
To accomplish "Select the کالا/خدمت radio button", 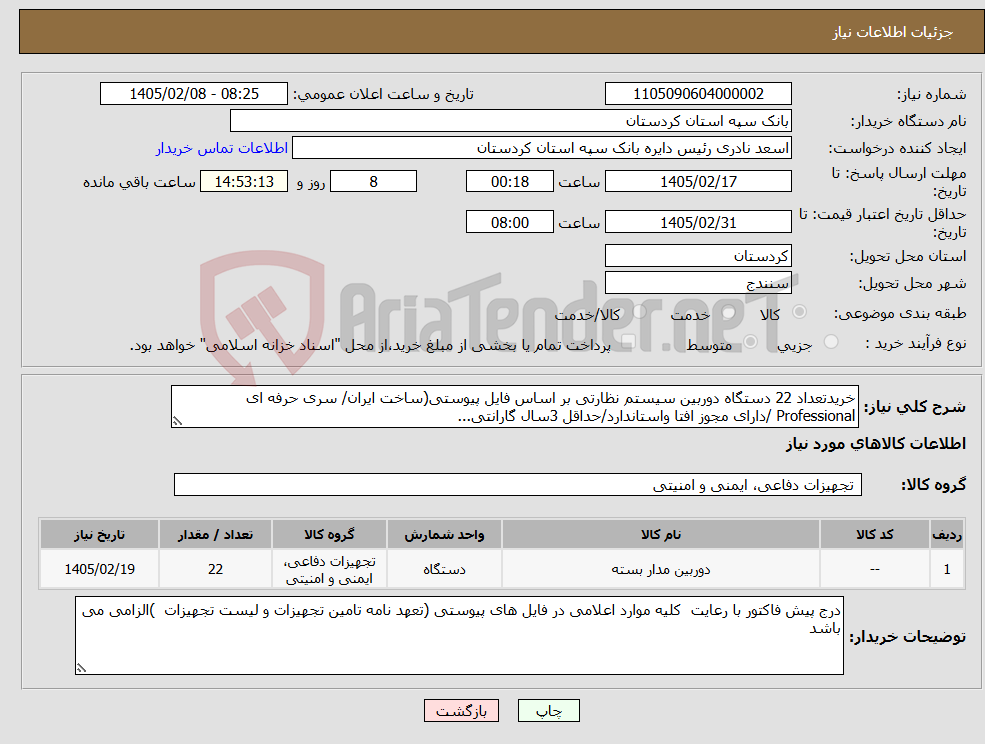I will 639,312.
